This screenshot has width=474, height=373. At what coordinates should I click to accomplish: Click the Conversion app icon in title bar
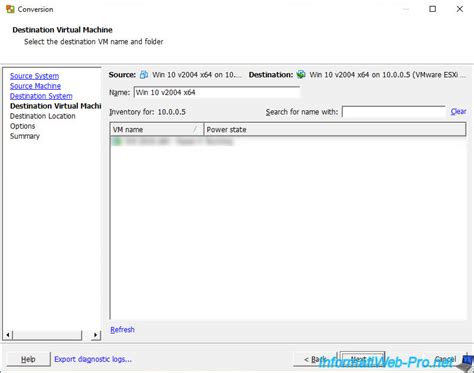(10, 9)
